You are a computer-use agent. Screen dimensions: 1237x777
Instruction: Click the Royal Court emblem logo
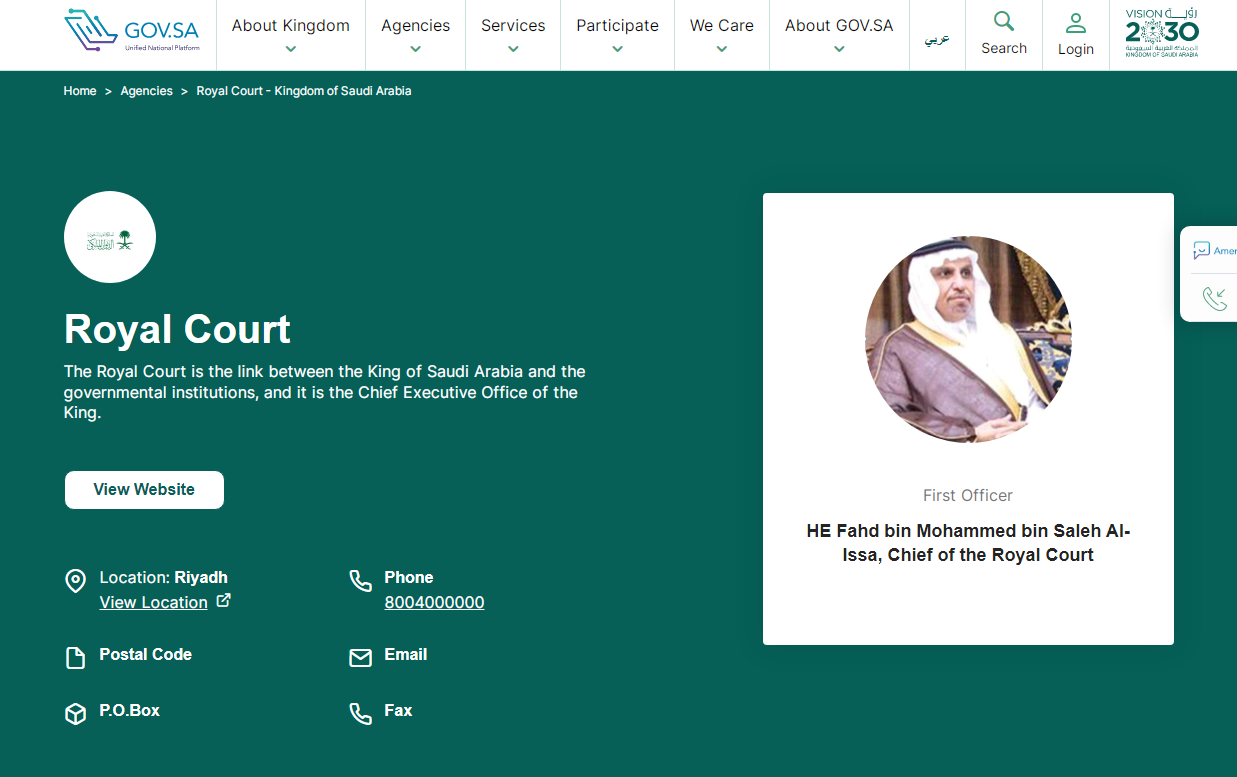point(110,238)
